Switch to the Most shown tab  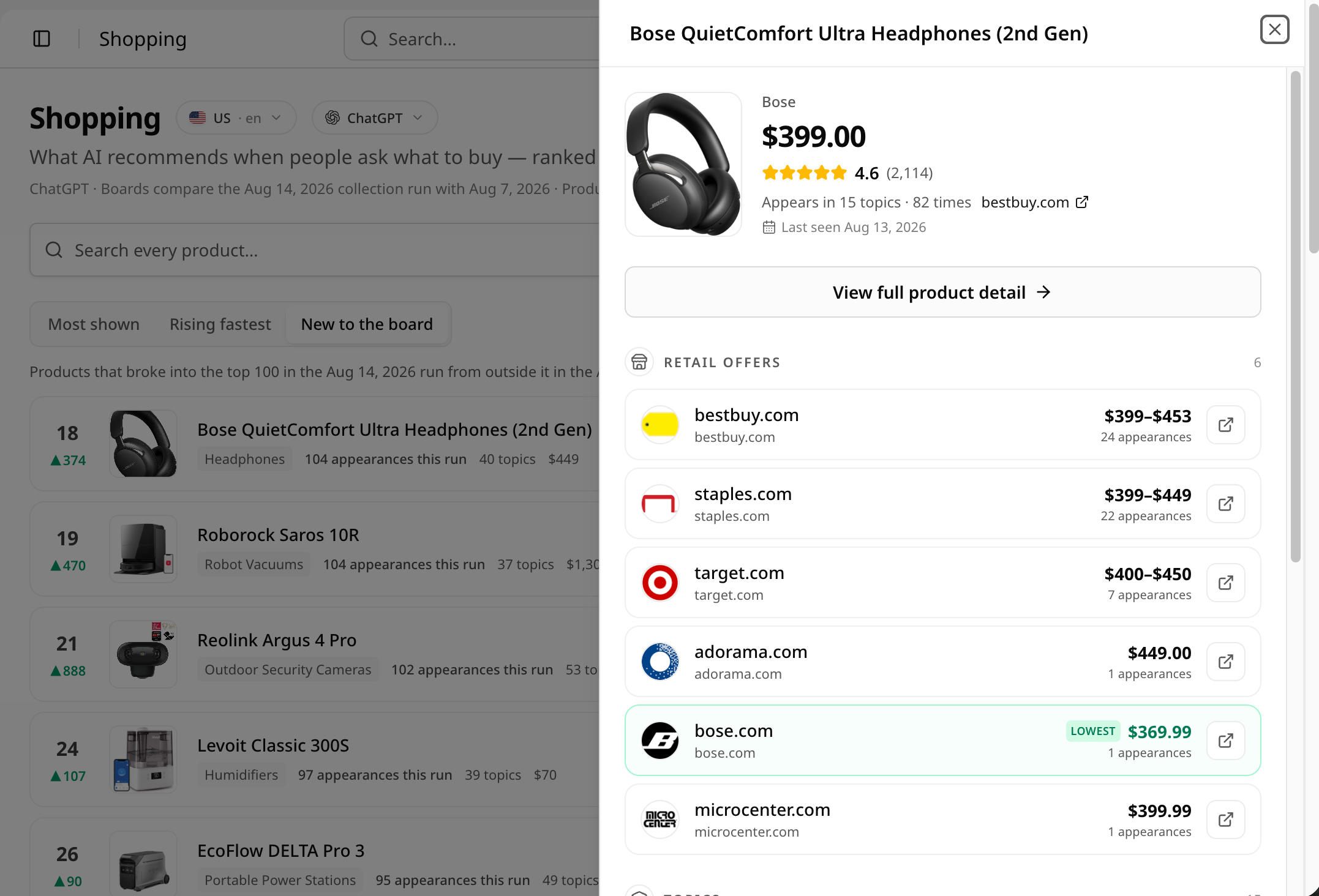tap(94, 324)
